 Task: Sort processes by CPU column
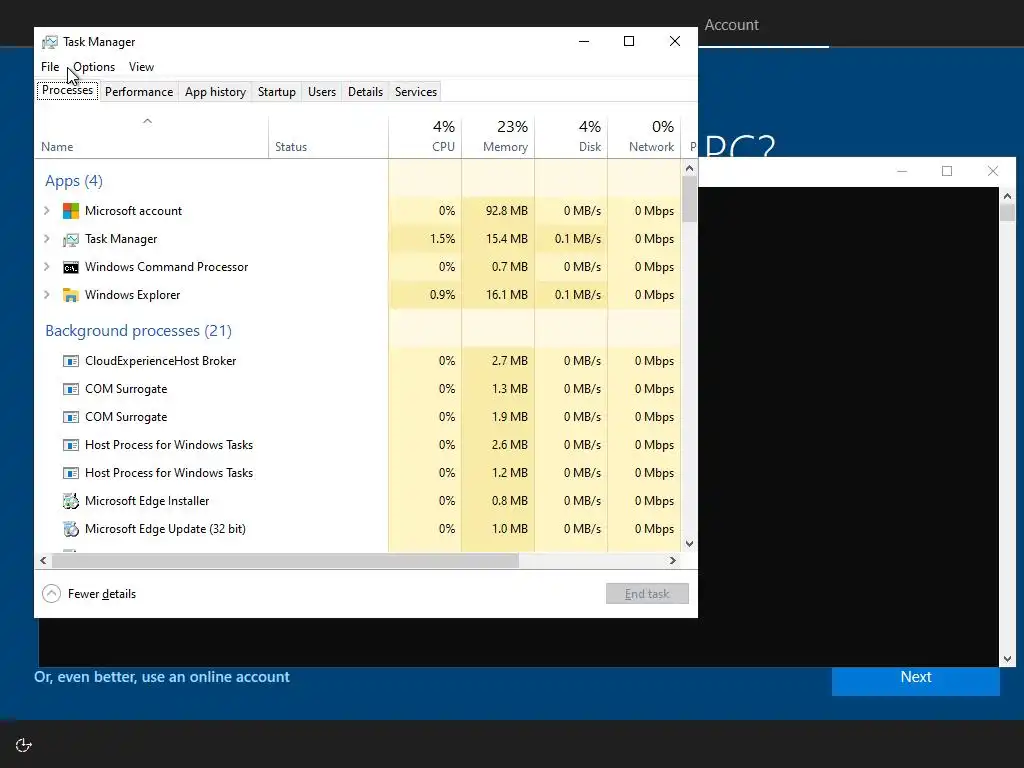425,138
